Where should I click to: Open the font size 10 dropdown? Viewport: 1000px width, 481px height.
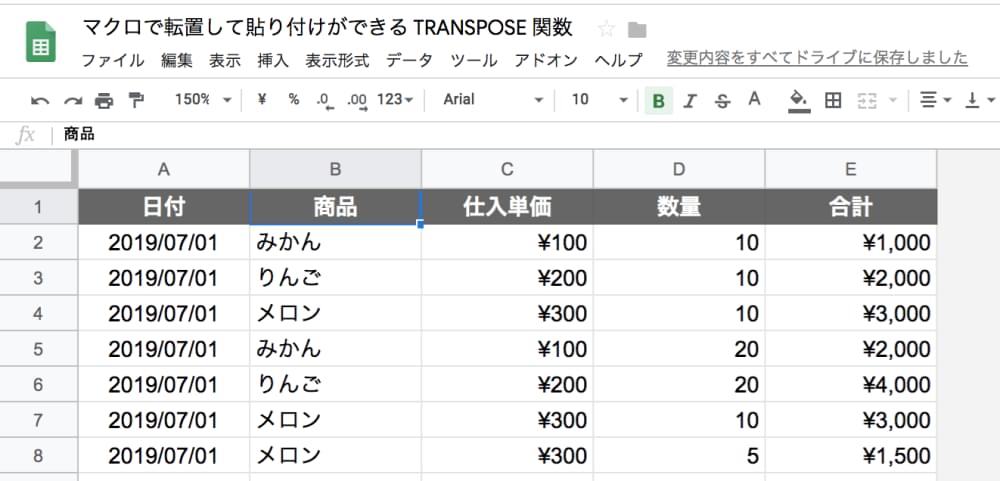tap(599, 100)
